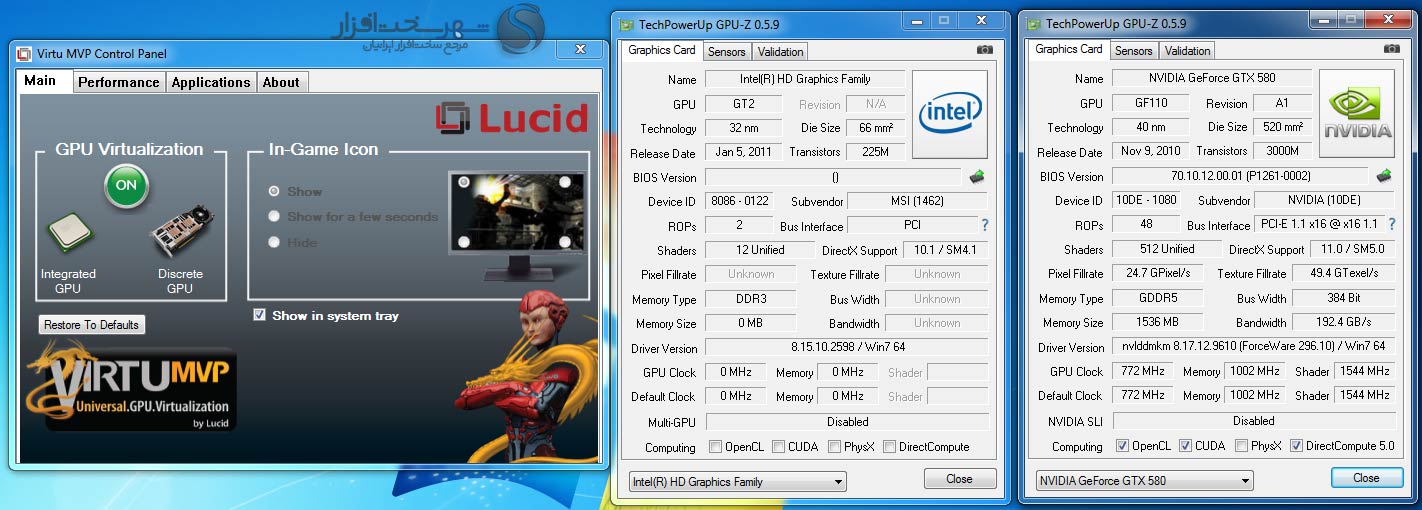Click Virtu MVP Control Panel title icon
This screenshot has width=1422, height=510.
[24, 54]
